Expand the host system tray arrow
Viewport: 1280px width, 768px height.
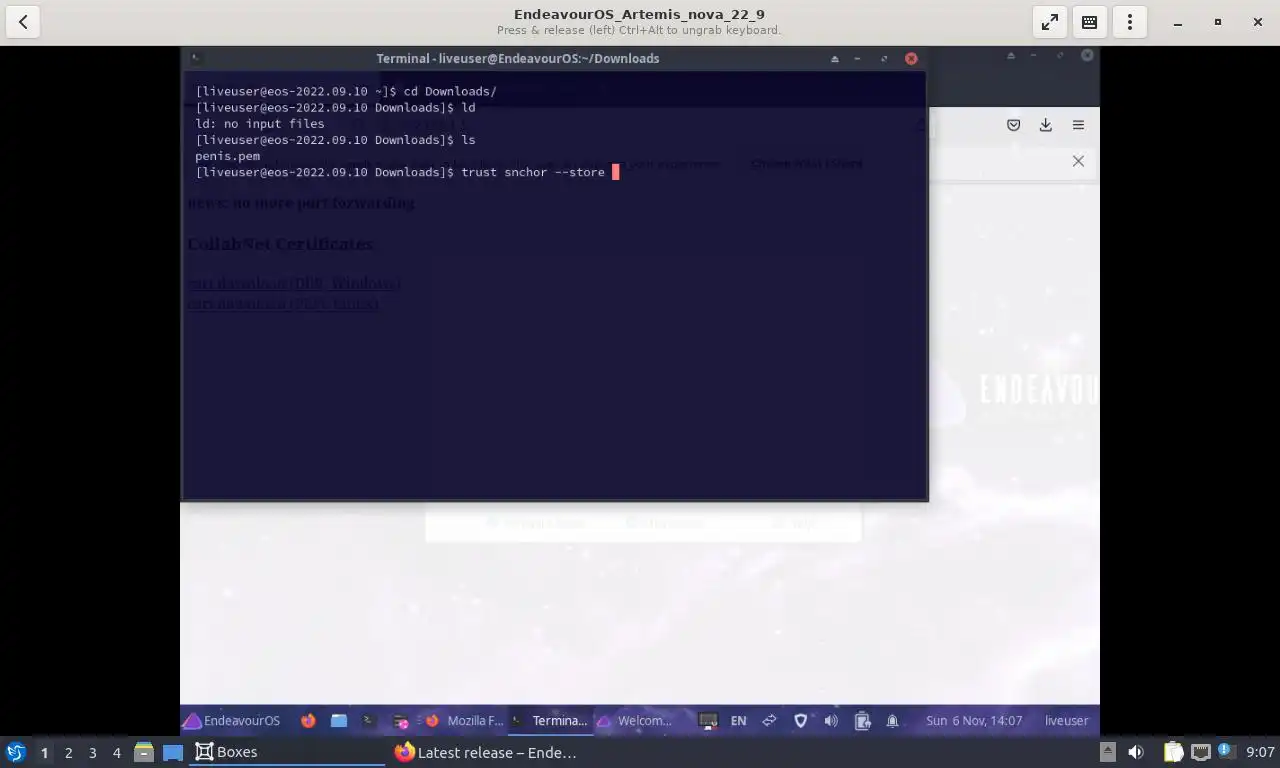coord(1107,752)
